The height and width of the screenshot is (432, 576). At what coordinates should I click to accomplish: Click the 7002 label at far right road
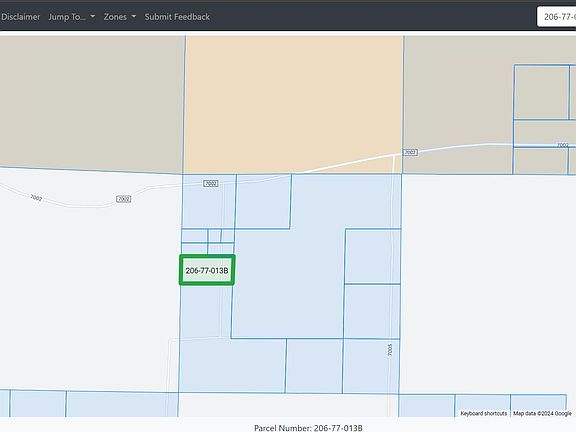[563, 145]
